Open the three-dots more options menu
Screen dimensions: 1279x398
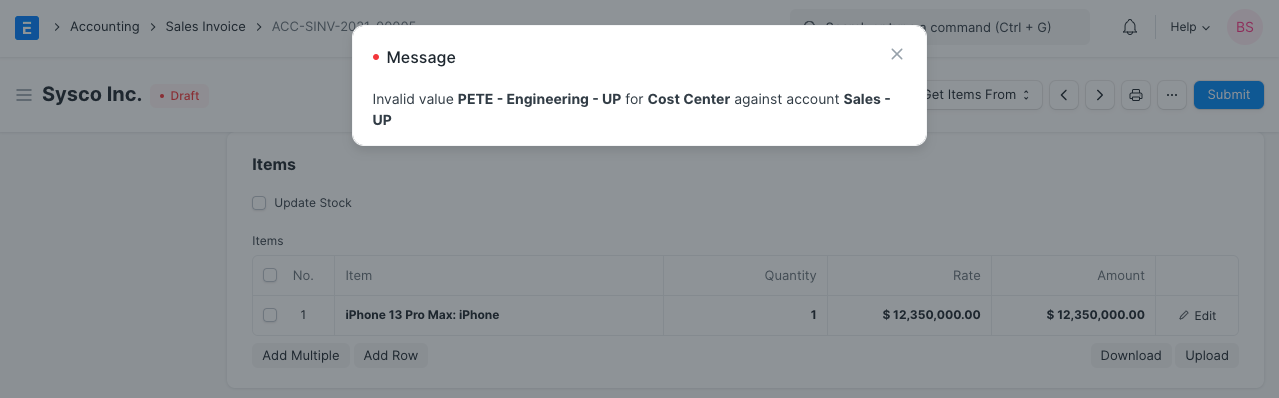pos(1172,95)
